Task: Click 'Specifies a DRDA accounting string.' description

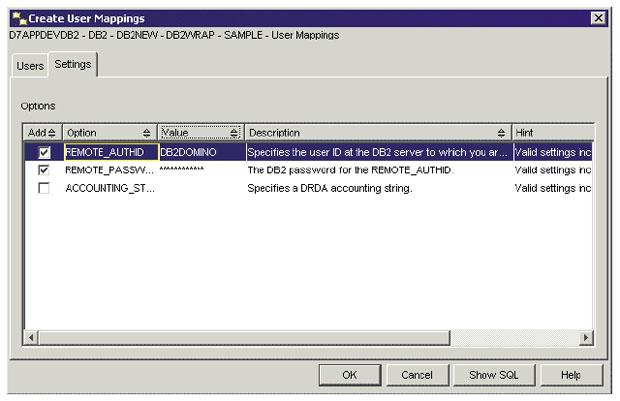Action: click(x=330, y=188)
